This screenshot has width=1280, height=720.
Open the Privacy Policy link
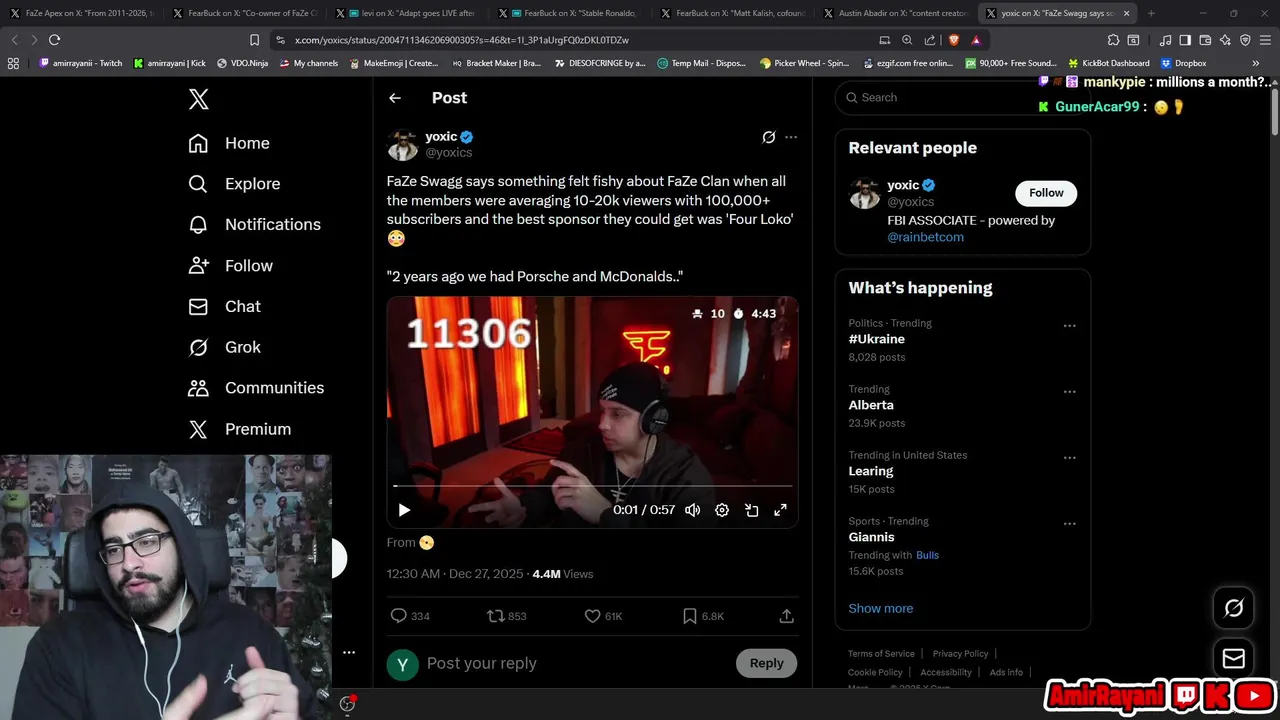pos(960,654)
